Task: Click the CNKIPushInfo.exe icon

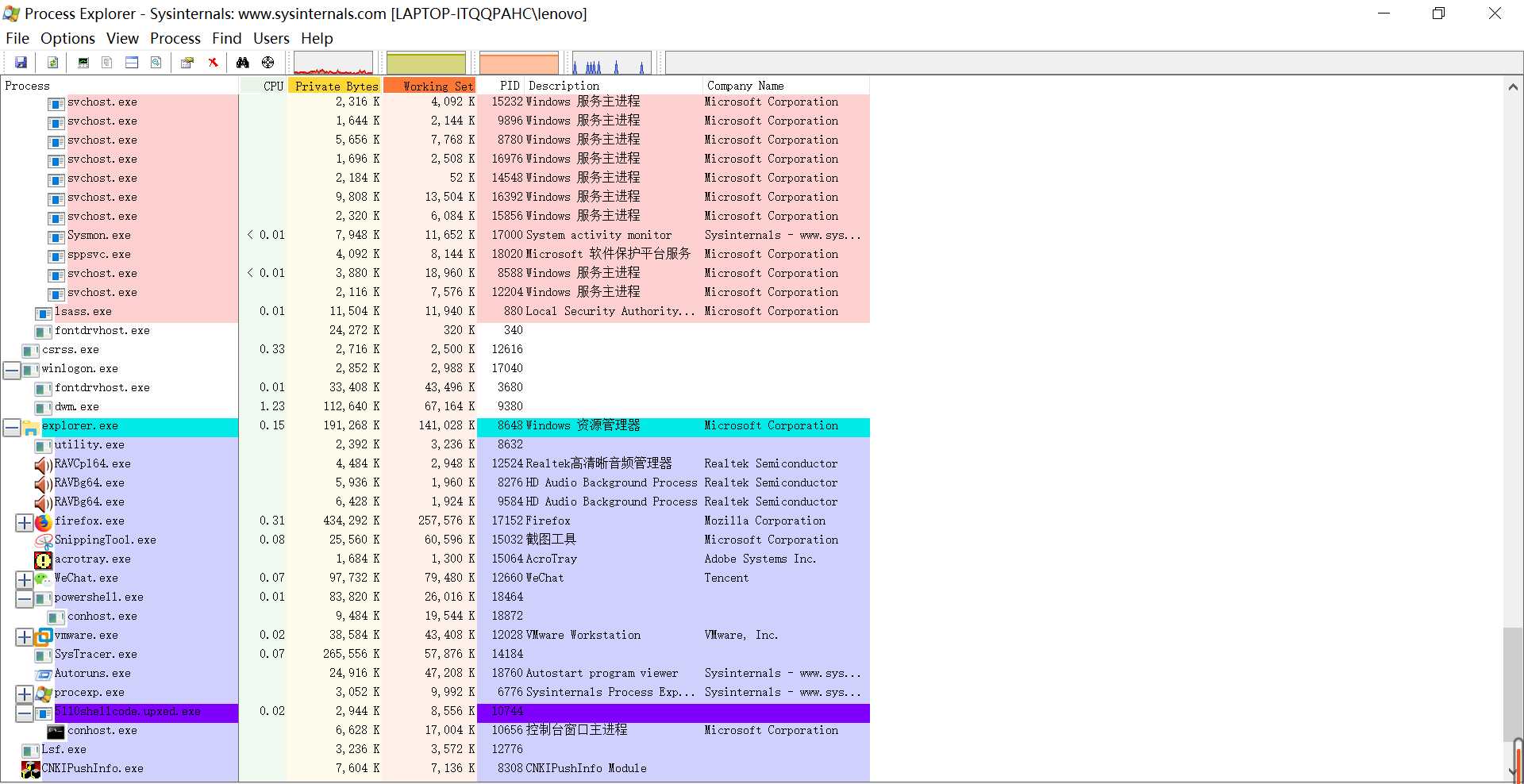Action: click(x=31, y=769)
